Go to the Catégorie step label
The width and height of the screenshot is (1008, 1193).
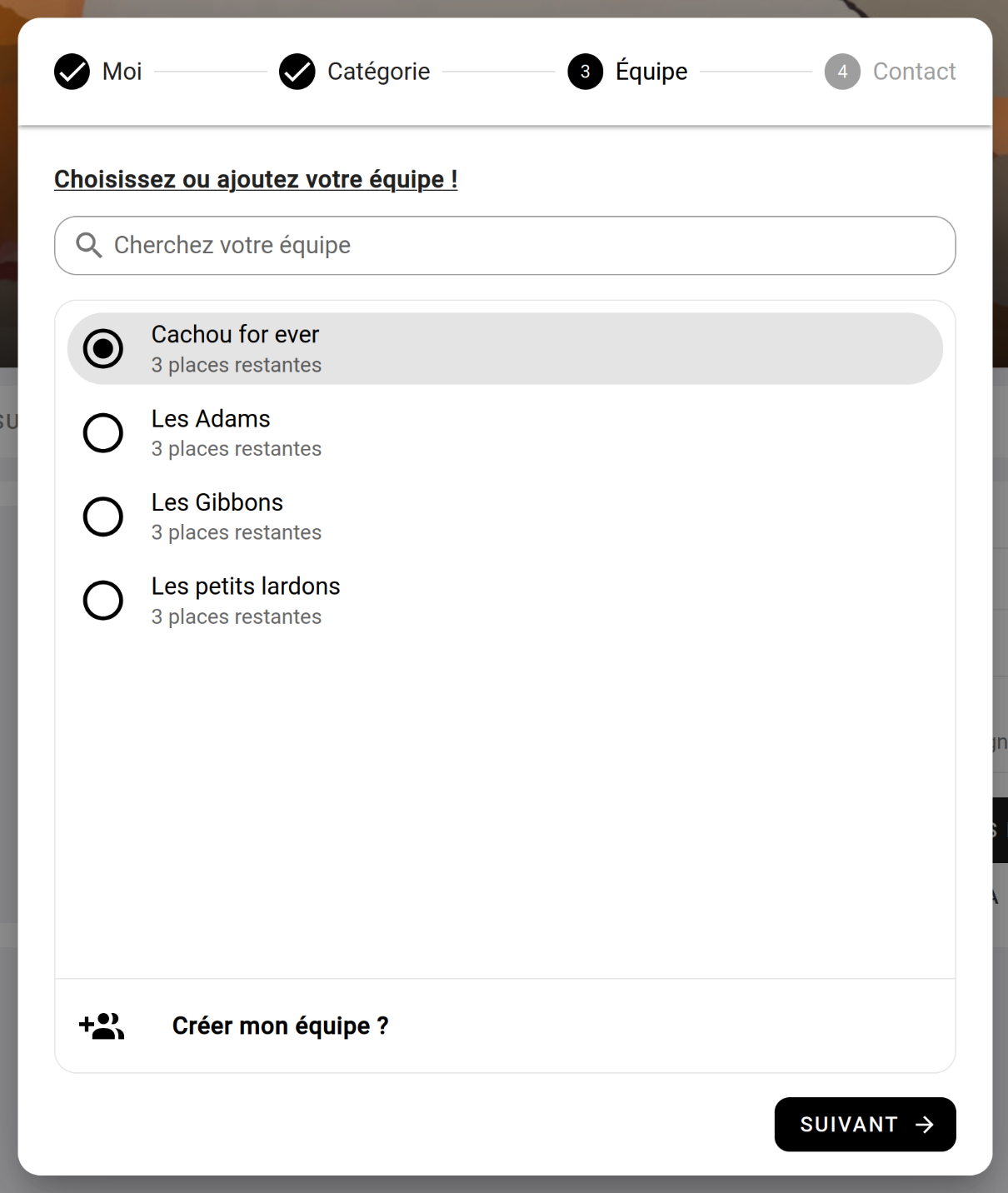(x=379, y=72)
